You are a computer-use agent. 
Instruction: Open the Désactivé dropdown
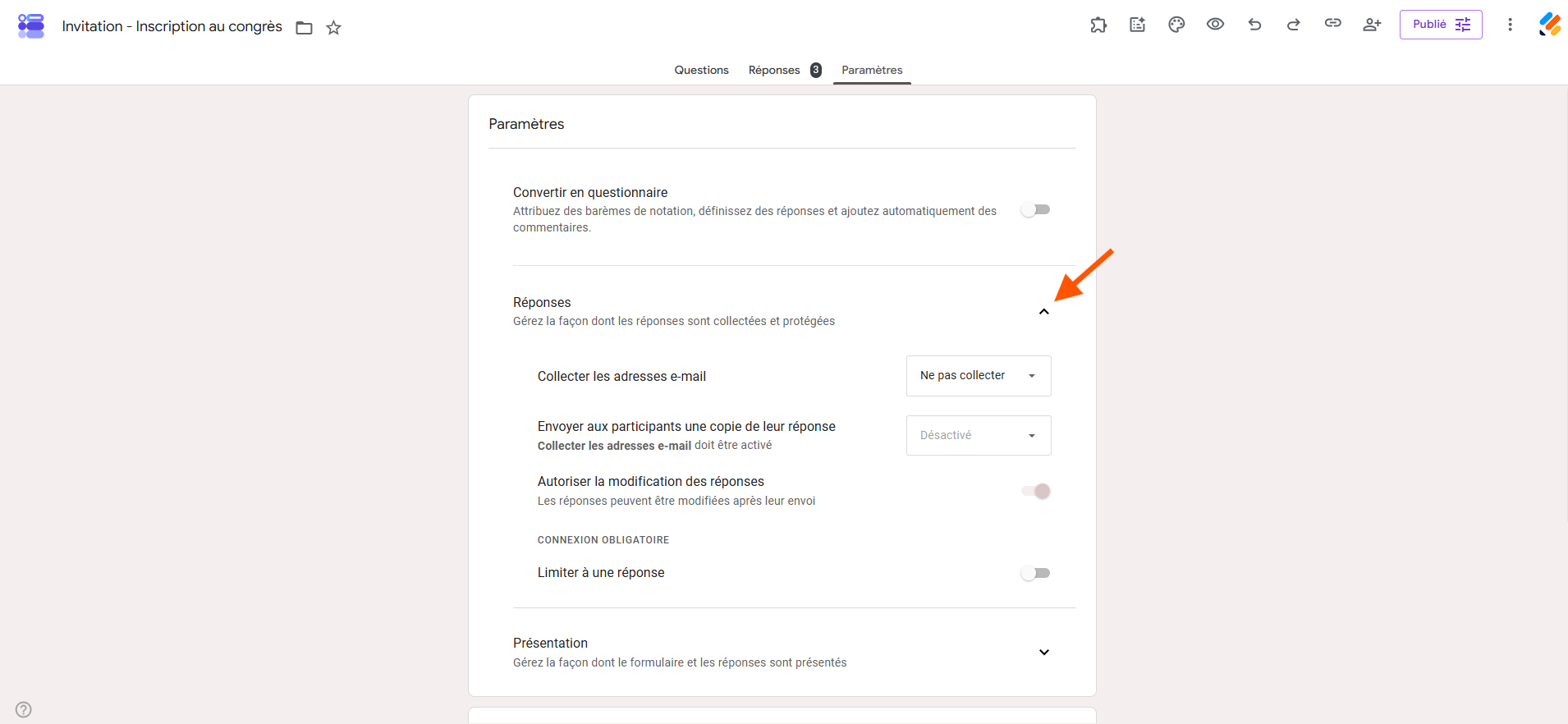(x=979, y=435)
